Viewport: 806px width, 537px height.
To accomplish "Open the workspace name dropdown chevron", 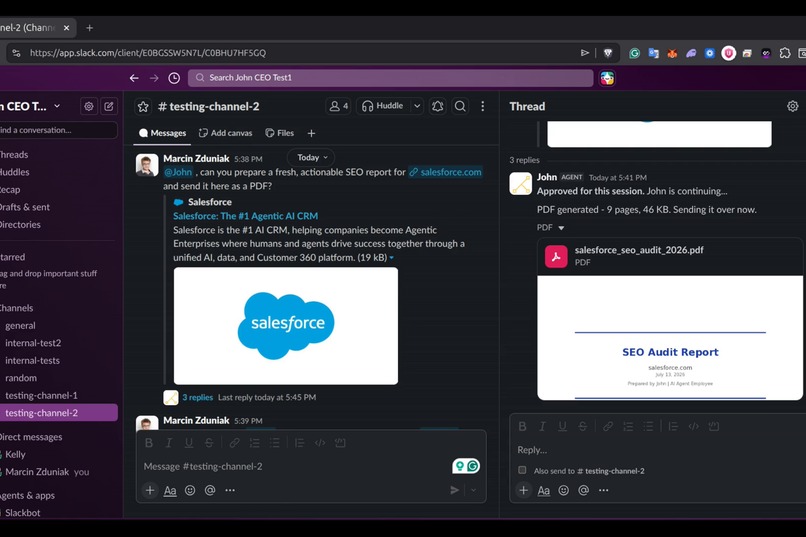I will pos(57,106).
